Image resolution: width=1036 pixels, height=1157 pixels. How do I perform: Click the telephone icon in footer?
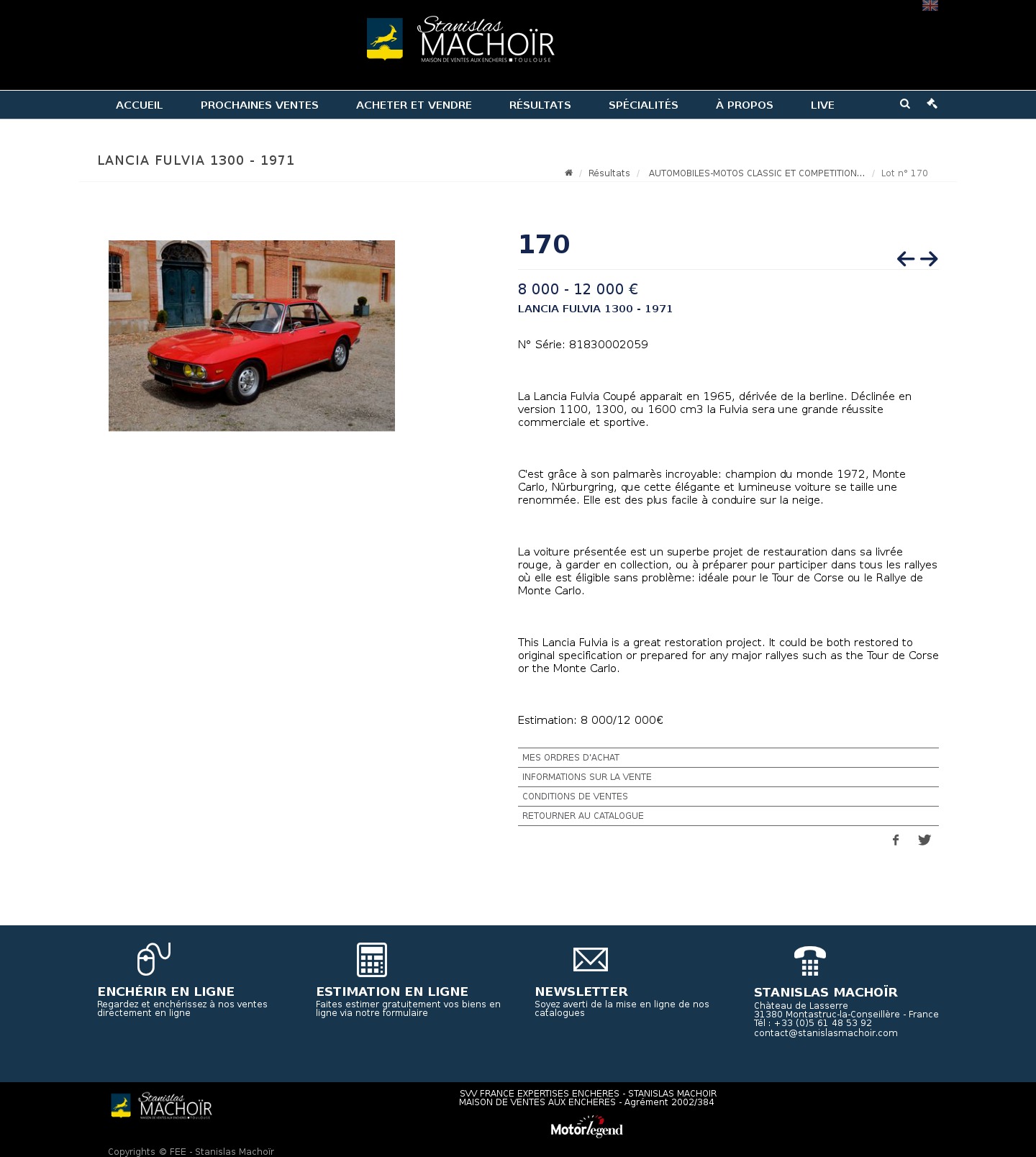click(810, 961)
